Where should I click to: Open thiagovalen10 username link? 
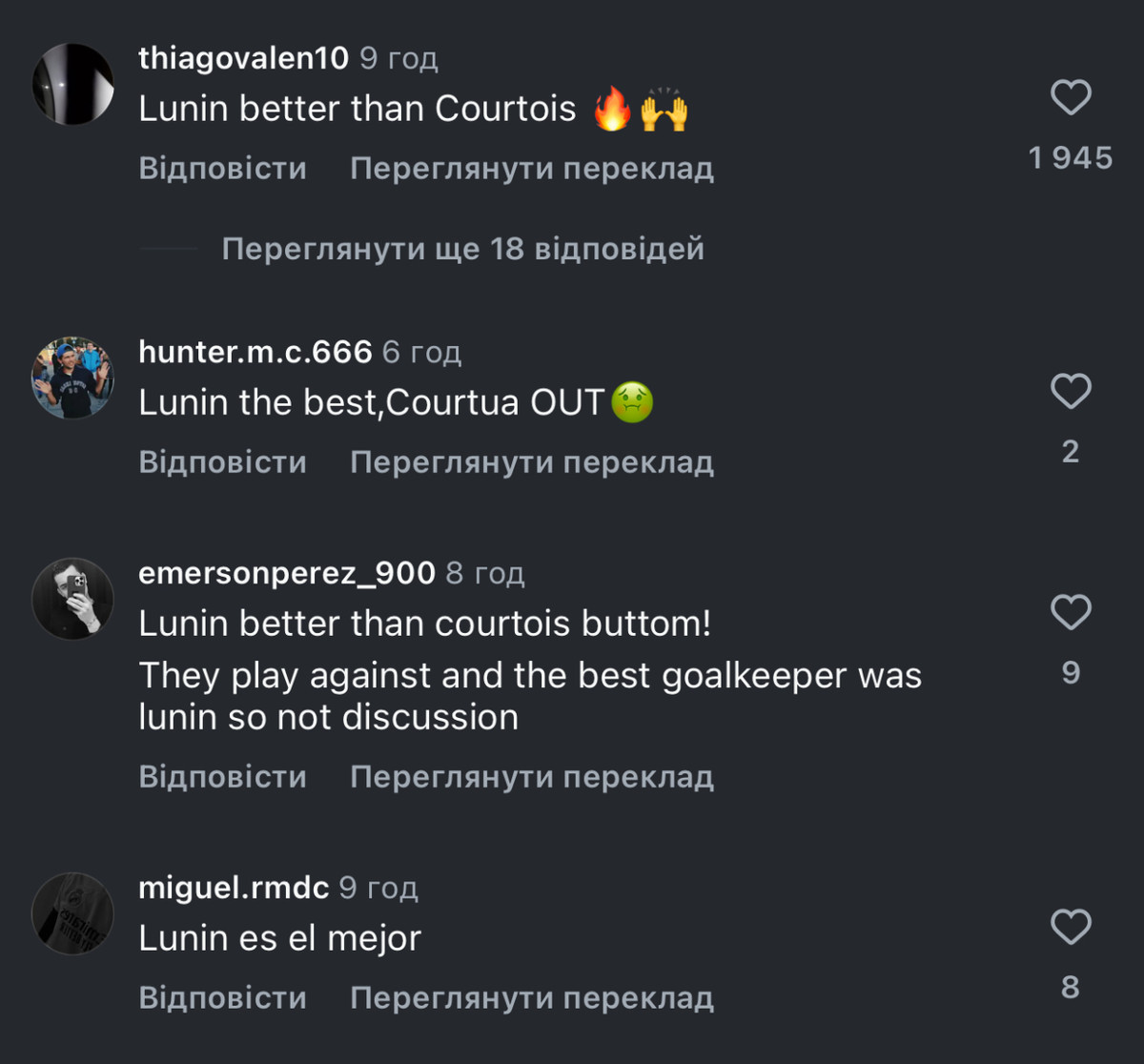click(x=243, y=58)
